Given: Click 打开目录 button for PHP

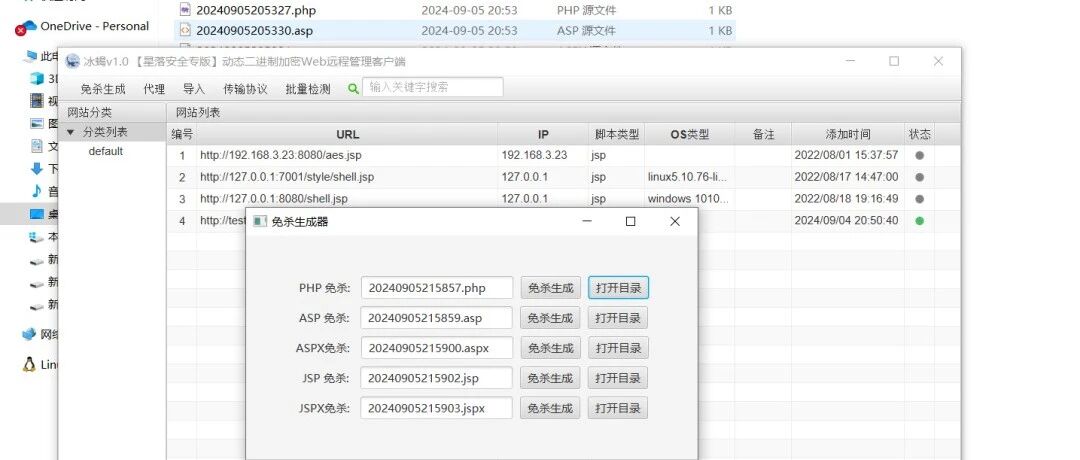Looking at the screenshot, I should coord(619,288).
